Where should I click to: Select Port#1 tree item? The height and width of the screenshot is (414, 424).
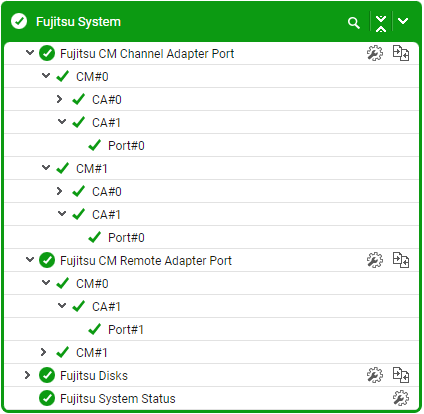pos(126,330)
